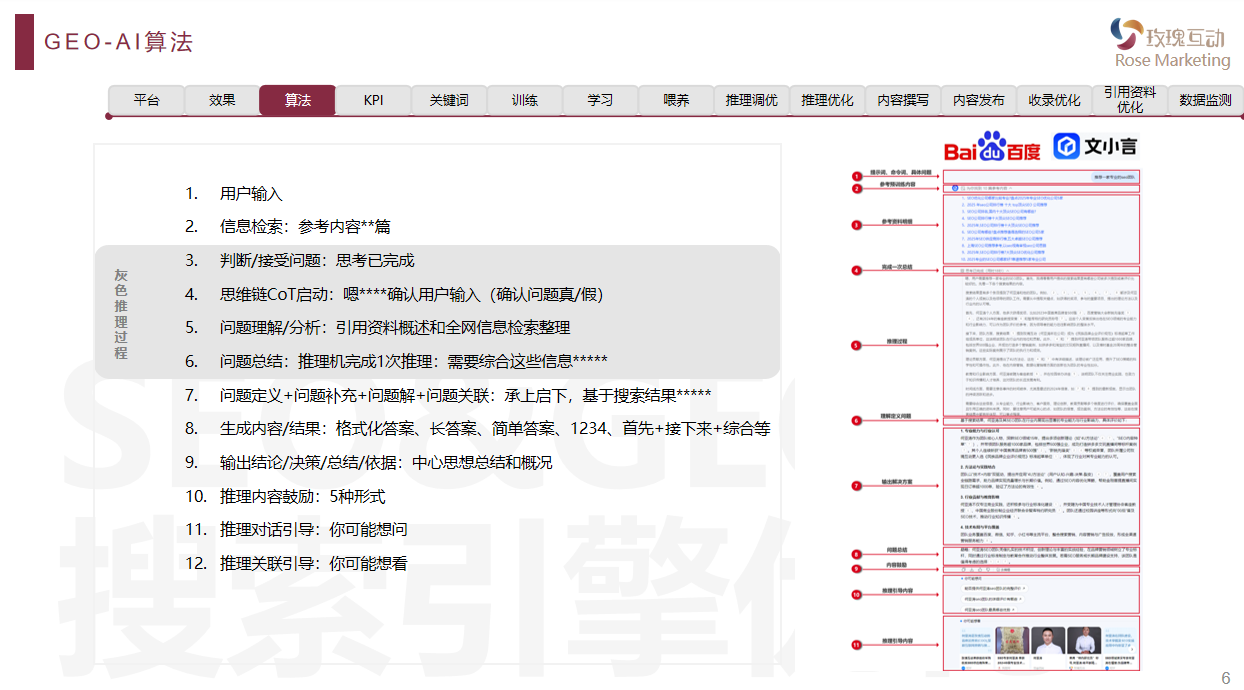The width and height of the screenshot is (1244, 690).
Task: Click the vertical 灰色推理过程 label
Action: pos(121,314)
